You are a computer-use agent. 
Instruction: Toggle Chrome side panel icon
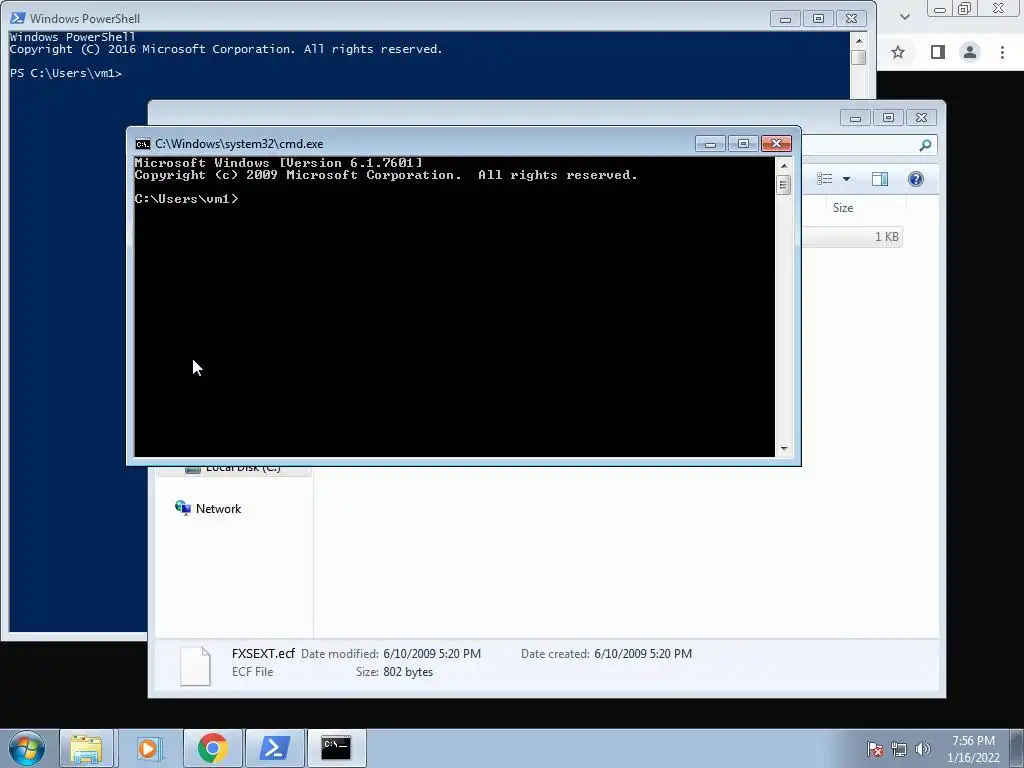coord(937,52)
